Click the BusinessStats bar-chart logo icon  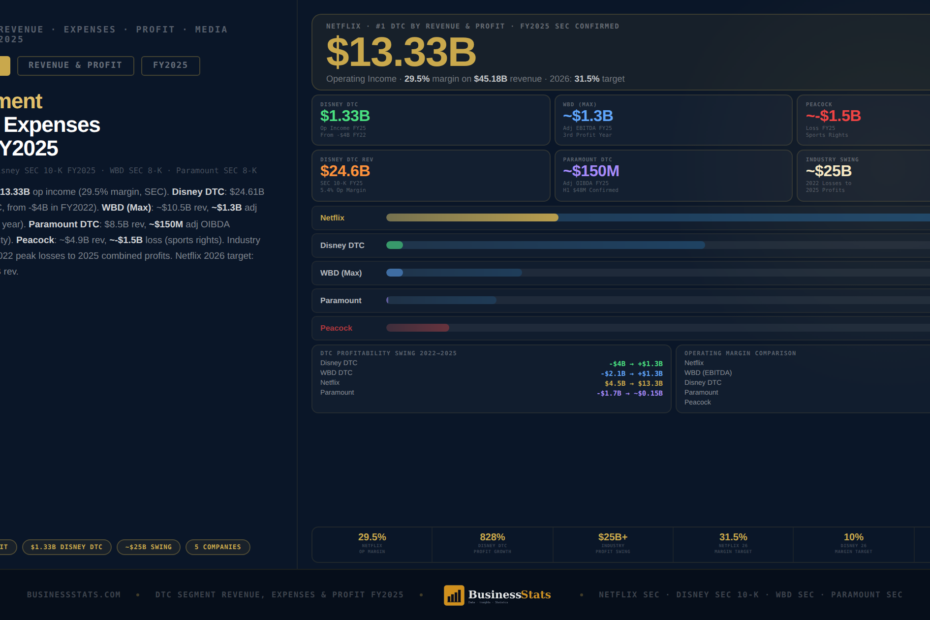point(454,595)
